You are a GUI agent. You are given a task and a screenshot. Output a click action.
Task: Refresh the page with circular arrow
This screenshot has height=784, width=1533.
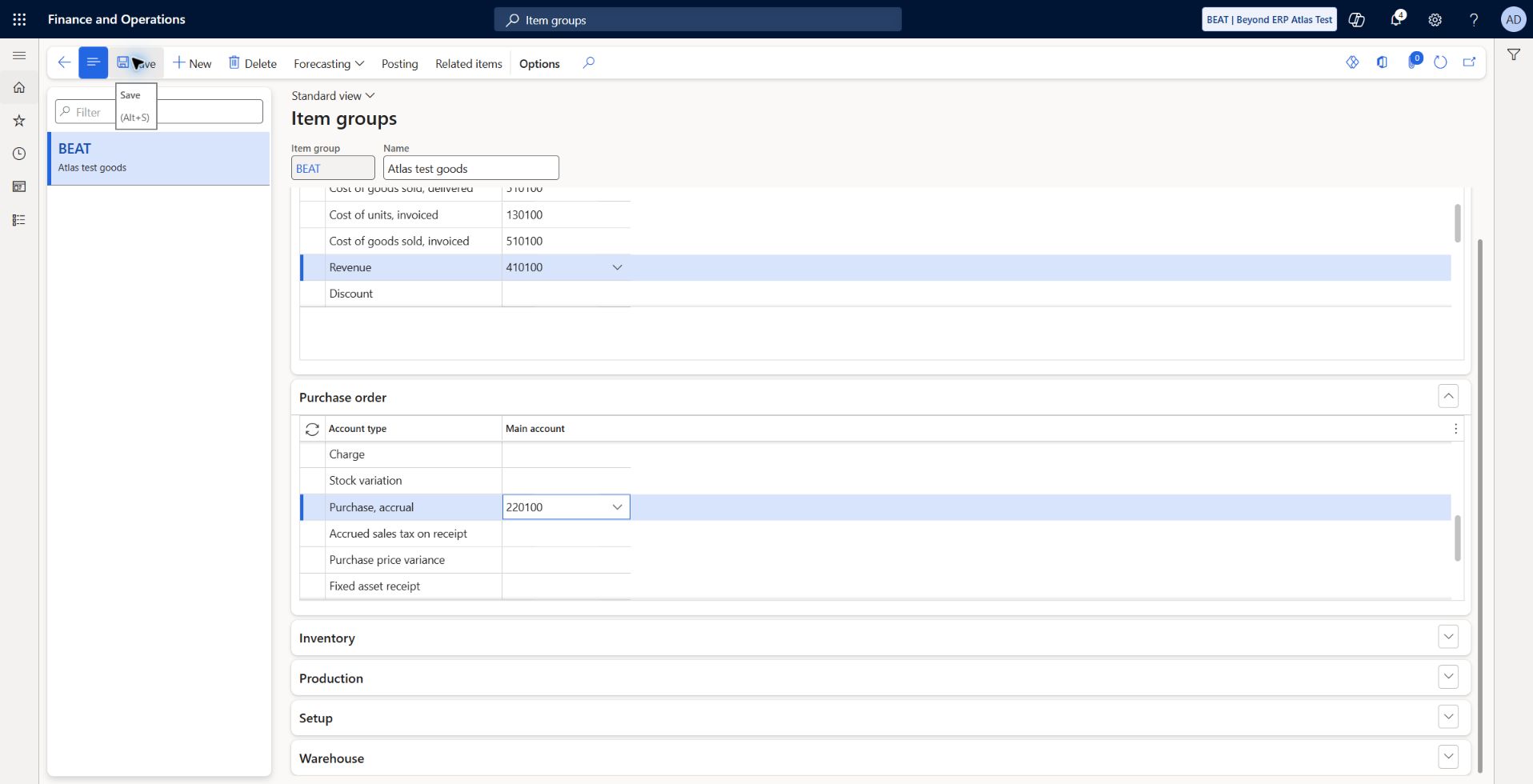pyautogui.click(x=1440, y=62)
